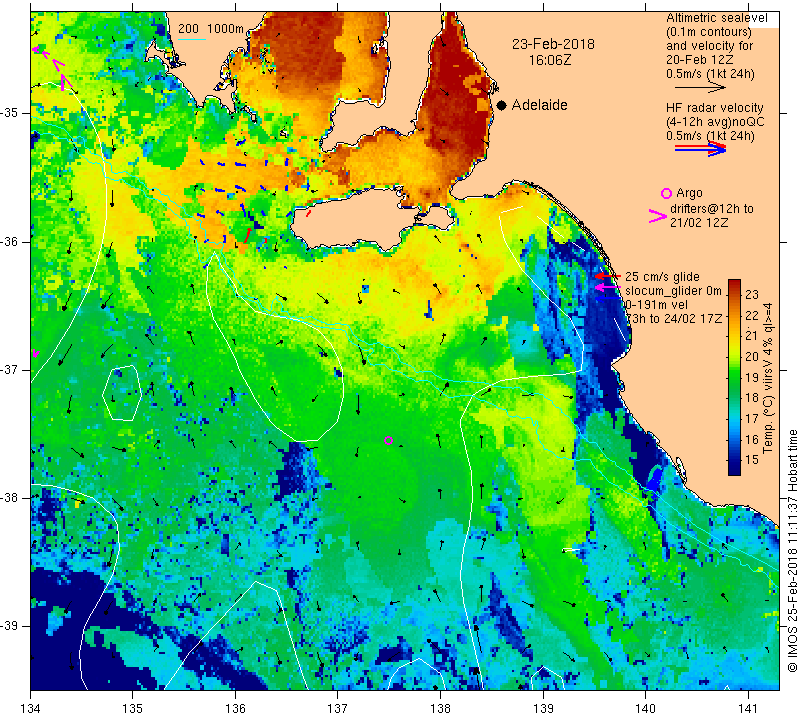Select the magenta Argo float marker on the map
This screenshot has width=800, height=720.
388,440
